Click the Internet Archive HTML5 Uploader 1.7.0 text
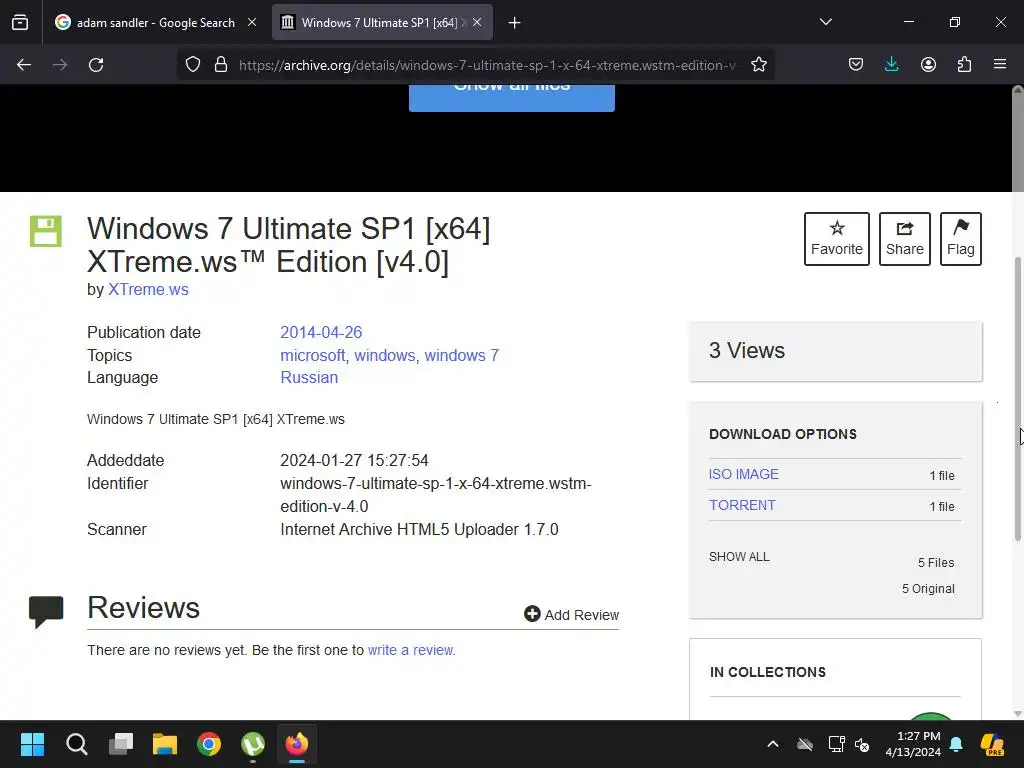Screen dimensions: 1024x768 coord(419,529)
